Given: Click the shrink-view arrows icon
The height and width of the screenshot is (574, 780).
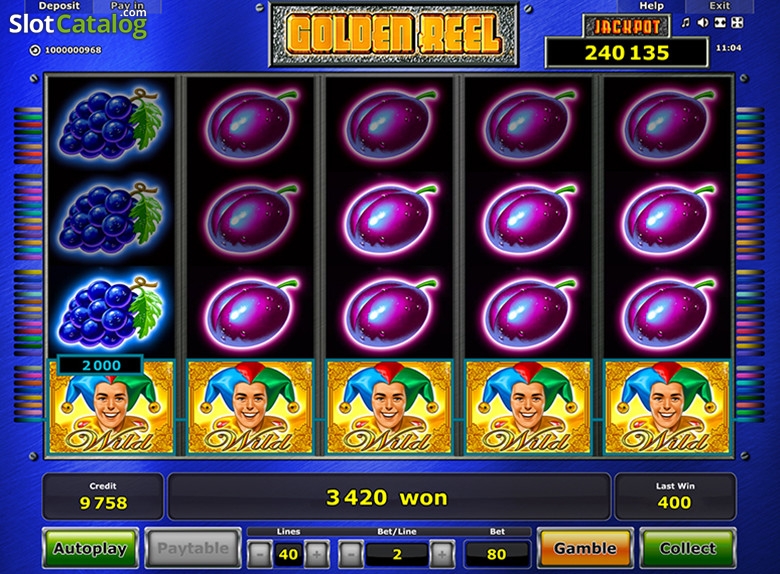Looking at the screenshot, I should [x=720, y=23].
